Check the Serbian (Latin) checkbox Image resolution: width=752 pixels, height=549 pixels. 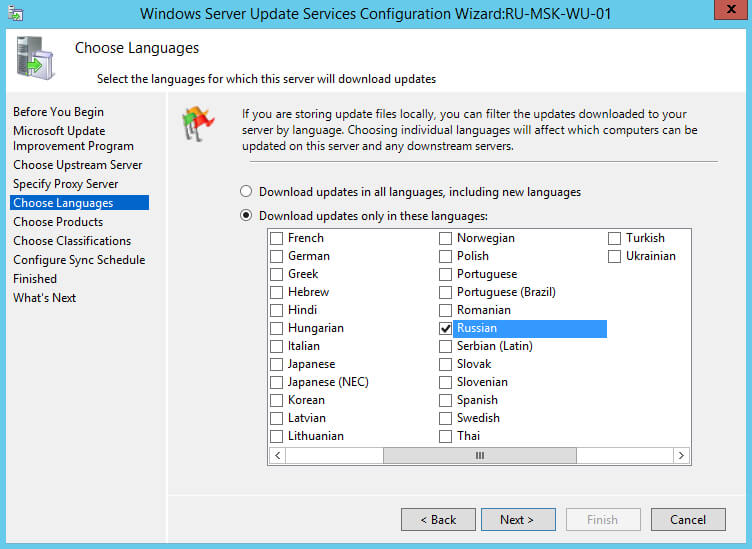(446, 346)
